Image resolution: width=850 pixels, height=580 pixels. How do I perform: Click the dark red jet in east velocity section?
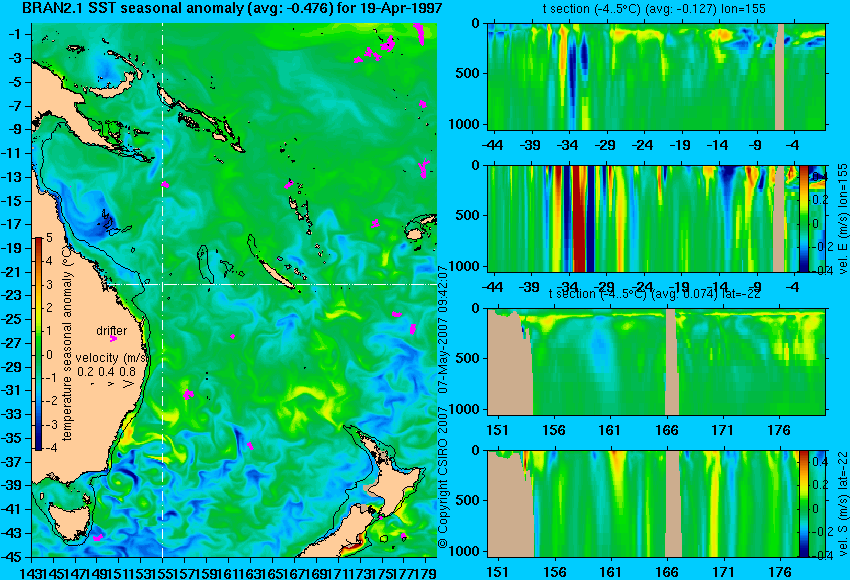click(x=579, y=218)
